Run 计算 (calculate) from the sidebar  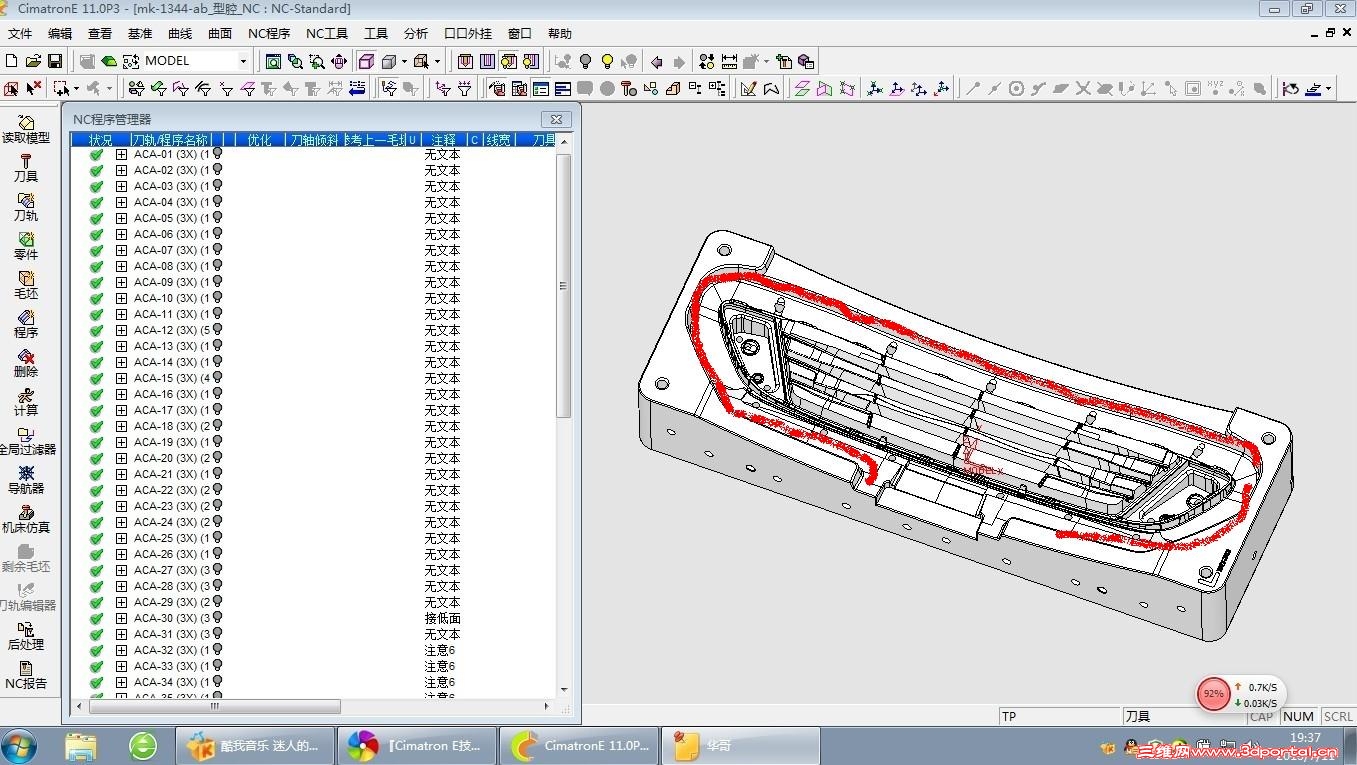(x=26, y=395)
